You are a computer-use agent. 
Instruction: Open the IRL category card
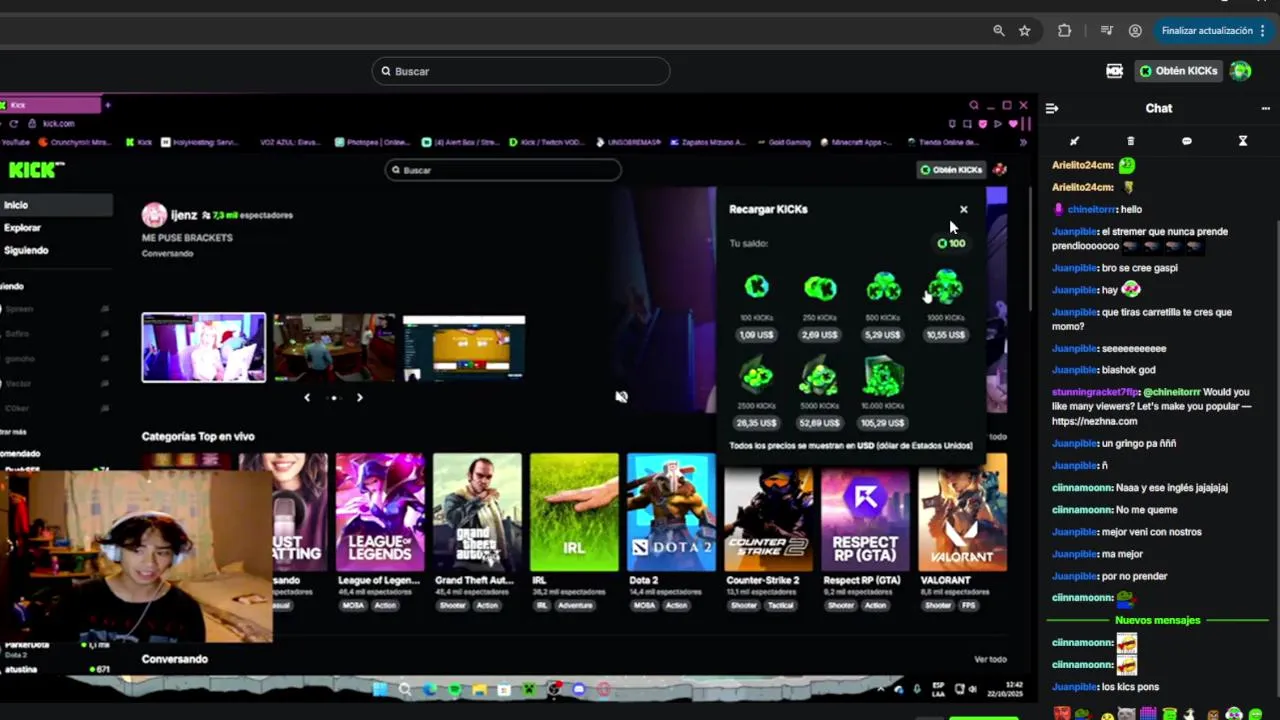tap(574, 512)
